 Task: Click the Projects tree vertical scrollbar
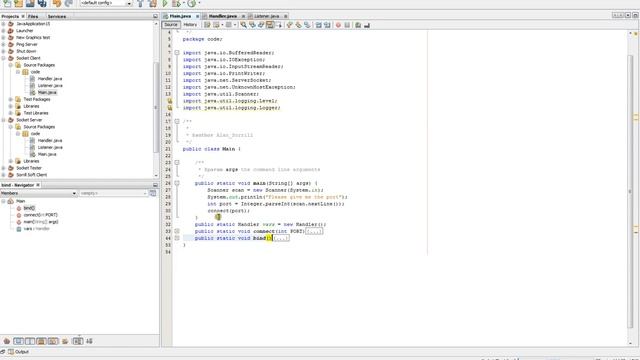coord(156,107)
